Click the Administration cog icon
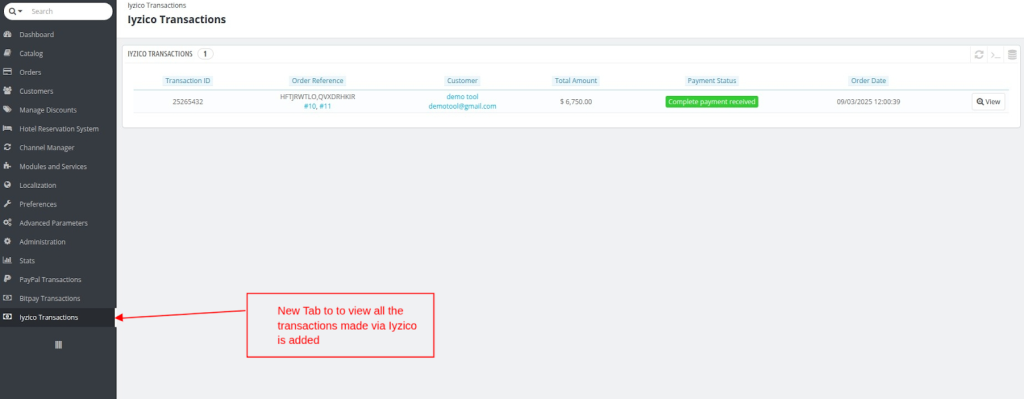 click(x=7, y=242)
